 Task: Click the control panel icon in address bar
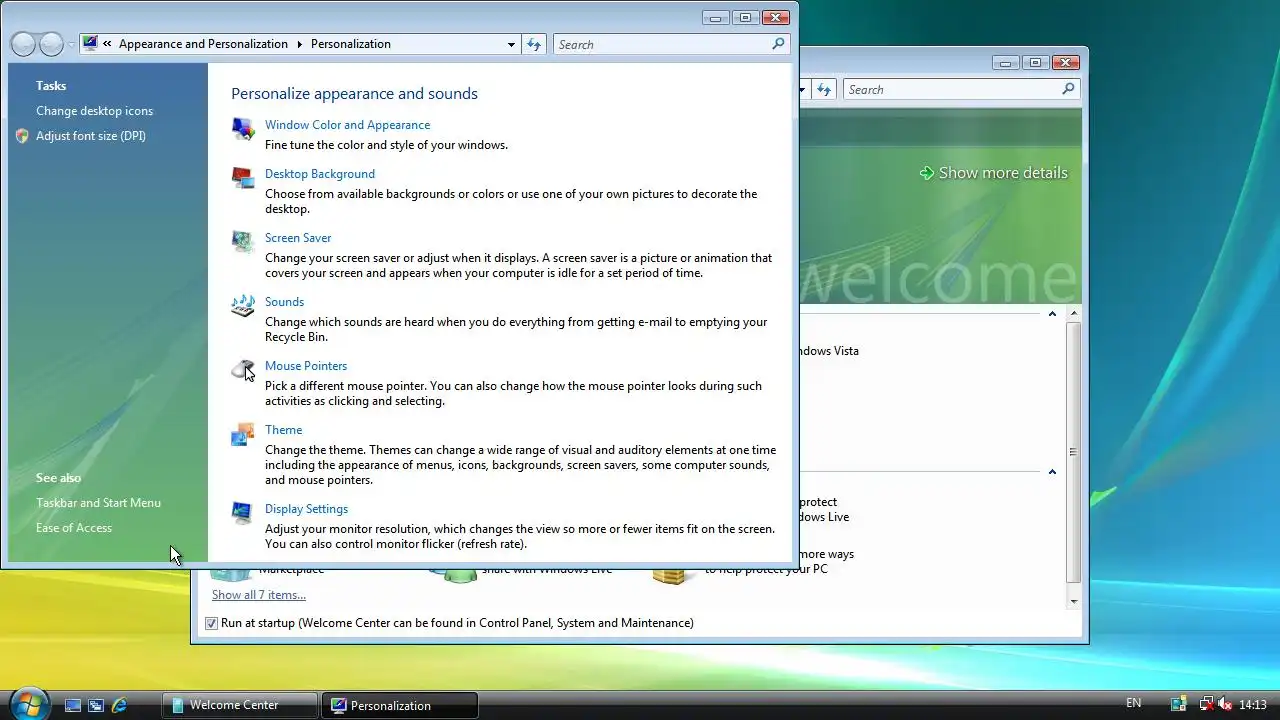click(x=90, y=44)
